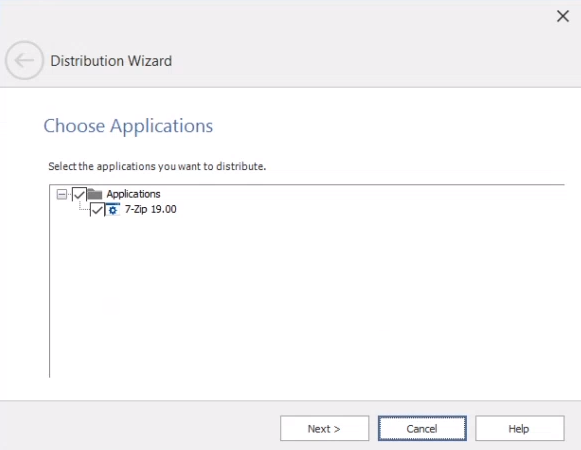Click blank footer area left of Next
The height and width of the screenshot is (450, 581).
pos(140,429)
